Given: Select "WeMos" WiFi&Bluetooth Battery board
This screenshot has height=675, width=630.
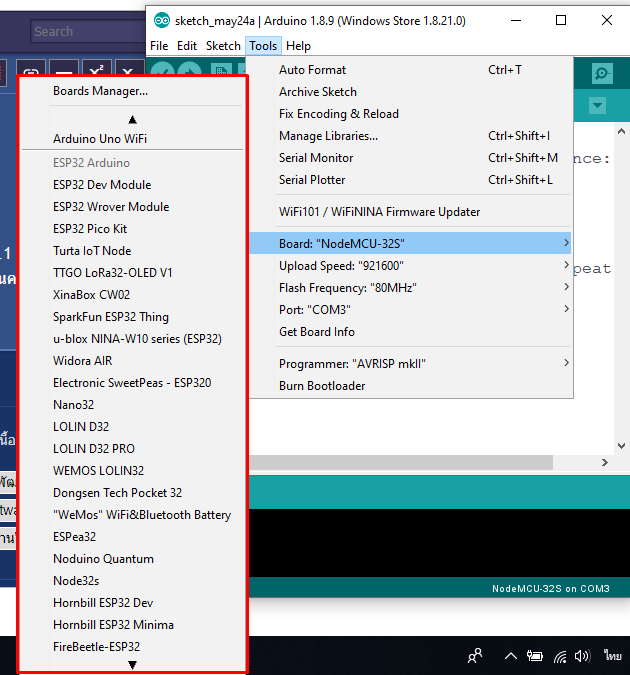Looking at the screenshot, I should click(133, 515).
